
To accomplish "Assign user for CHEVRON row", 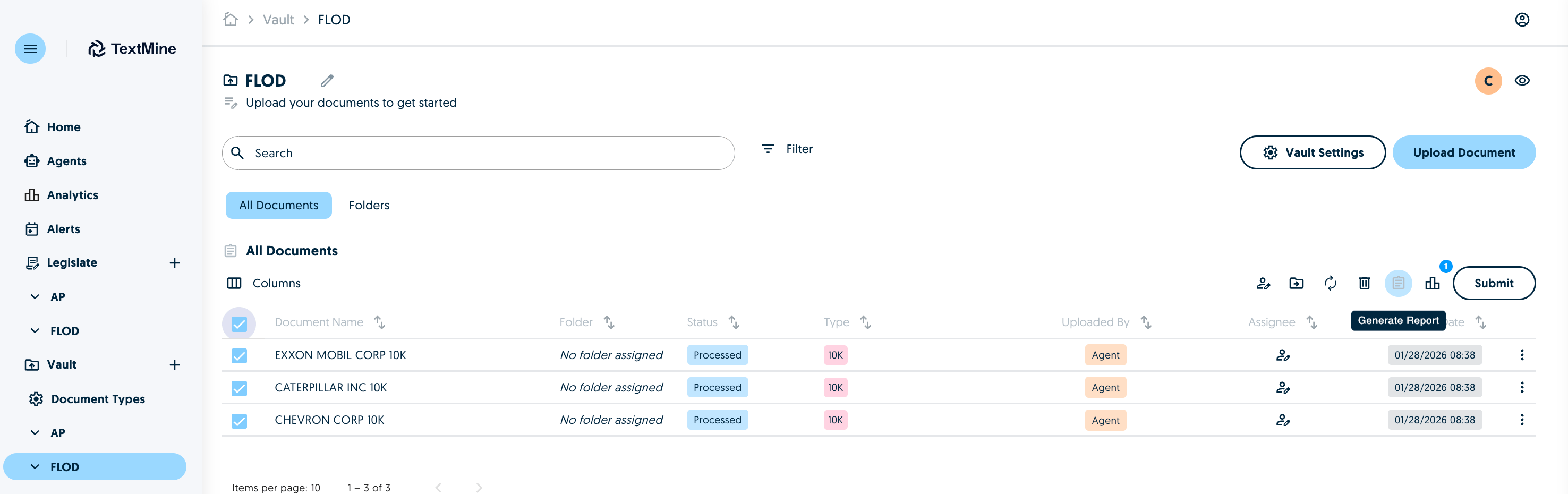I will coord(1283,420).
